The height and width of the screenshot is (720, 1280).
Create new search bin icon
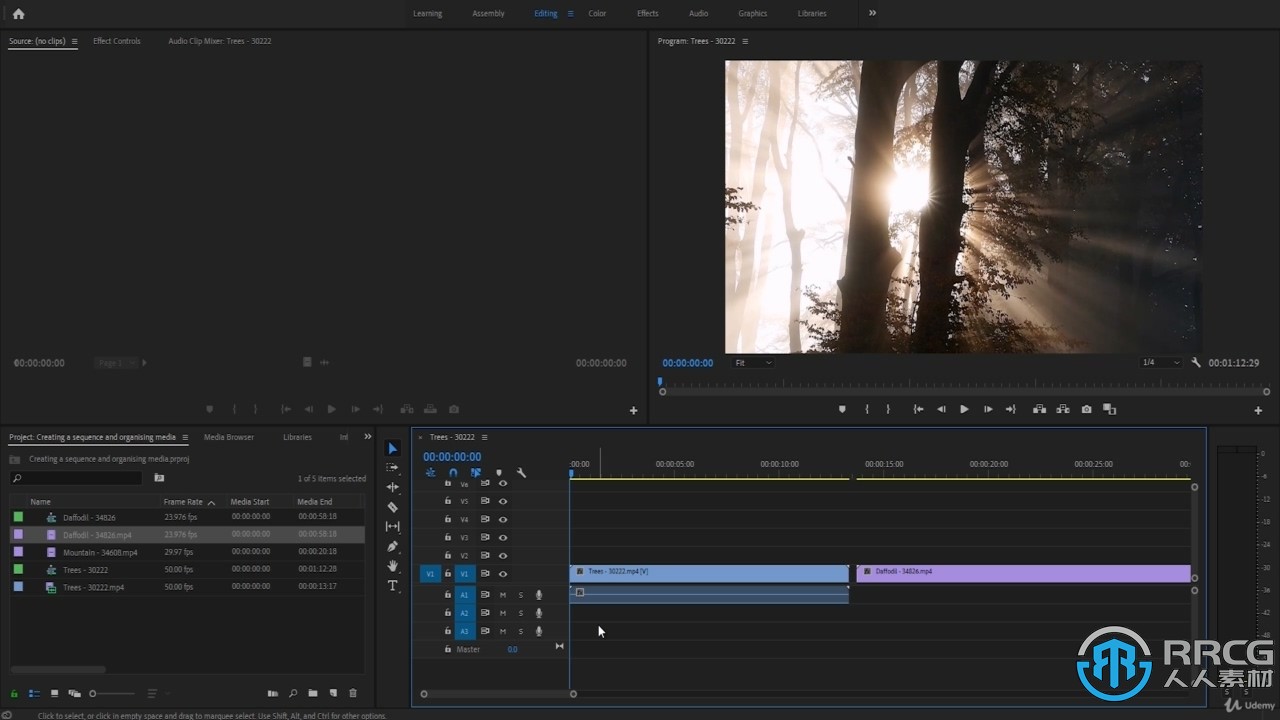[x=159, y=478]
